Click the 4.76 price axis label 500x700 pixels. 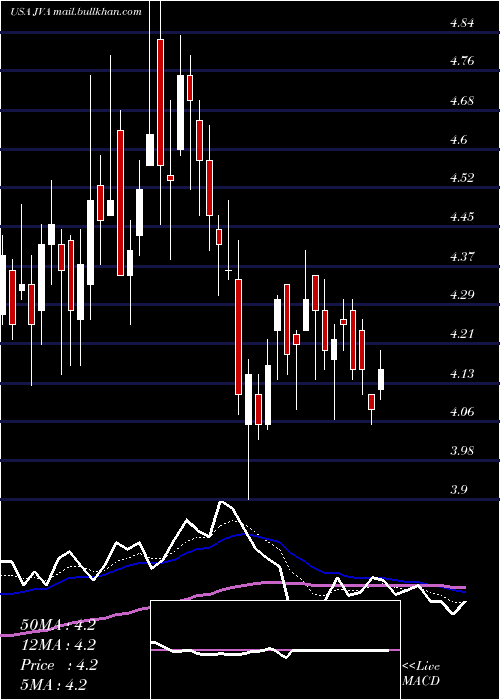[462, 61]
